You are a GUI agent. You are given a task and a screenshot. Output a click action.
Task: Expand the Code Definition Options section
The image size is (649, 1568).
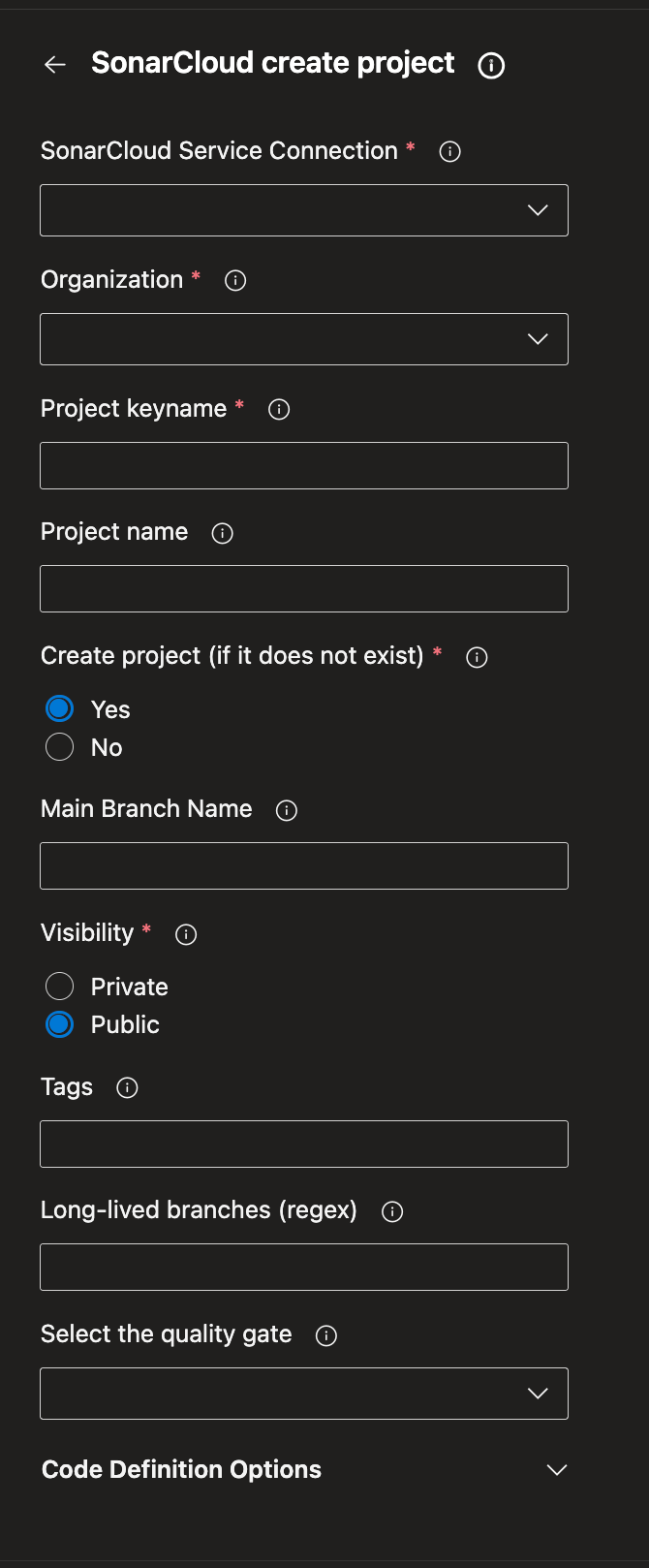(x=556, y=1470)
